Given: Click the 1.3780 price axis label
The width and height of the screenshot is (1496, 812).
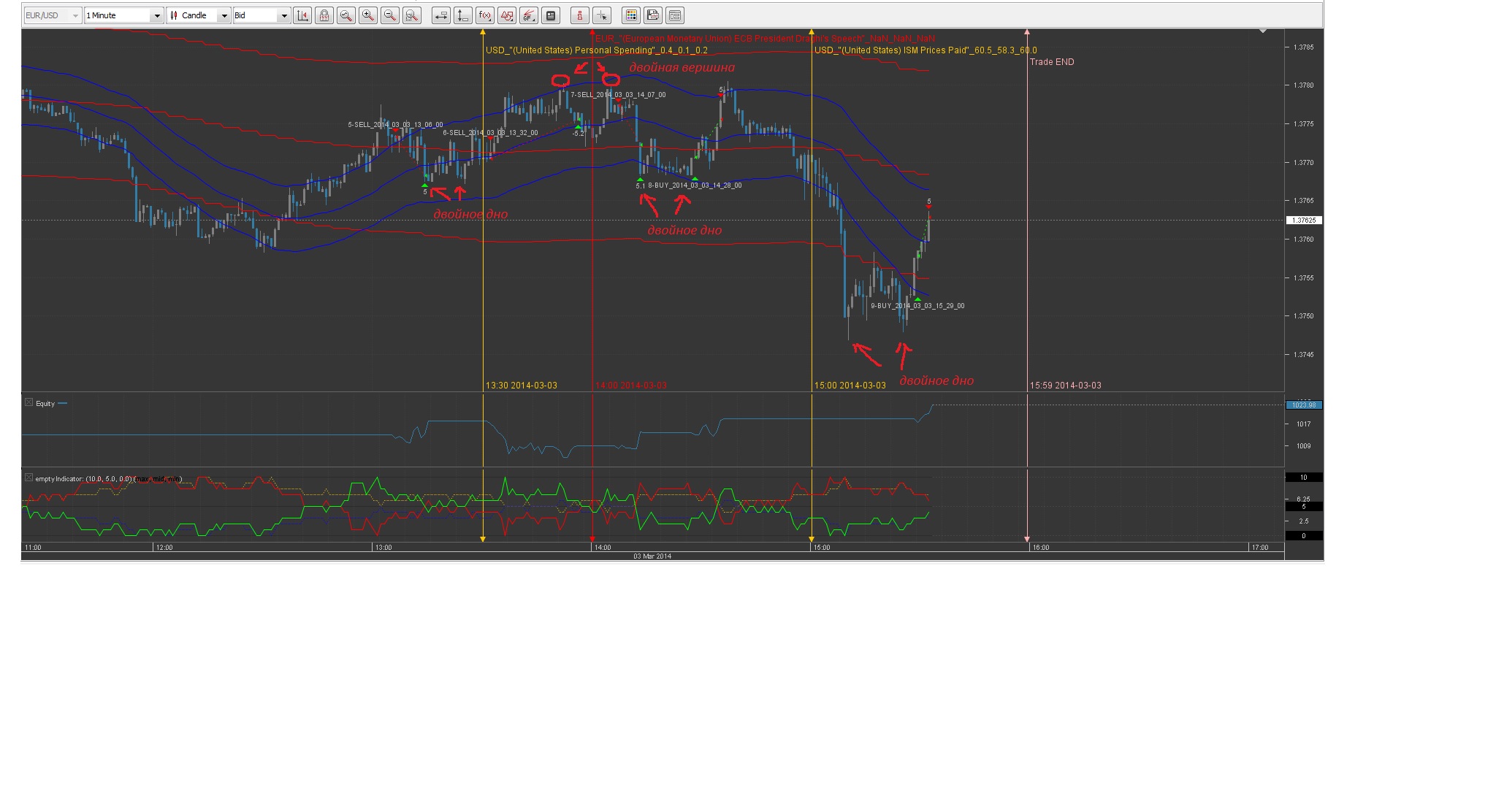Looking at the screenshot, I should (1303, 85).
